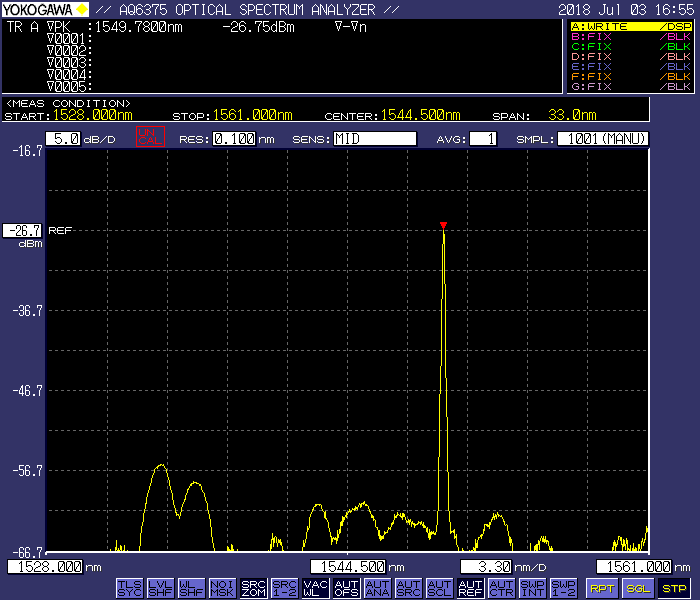700x600 pixels.
Task: Open the SENS sensitivity field set to MID
Action: click(375, 139)
